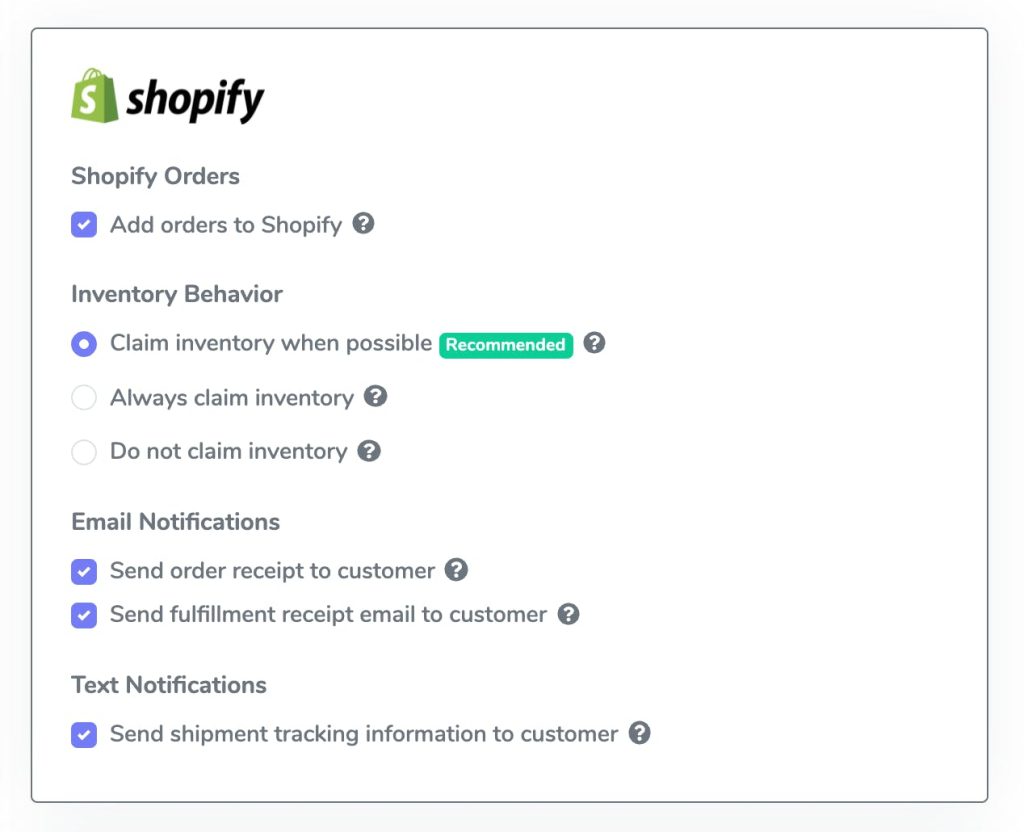Select "Always claim inventory" option
This screenshot has height=832, width=1024.
[84, 397]
